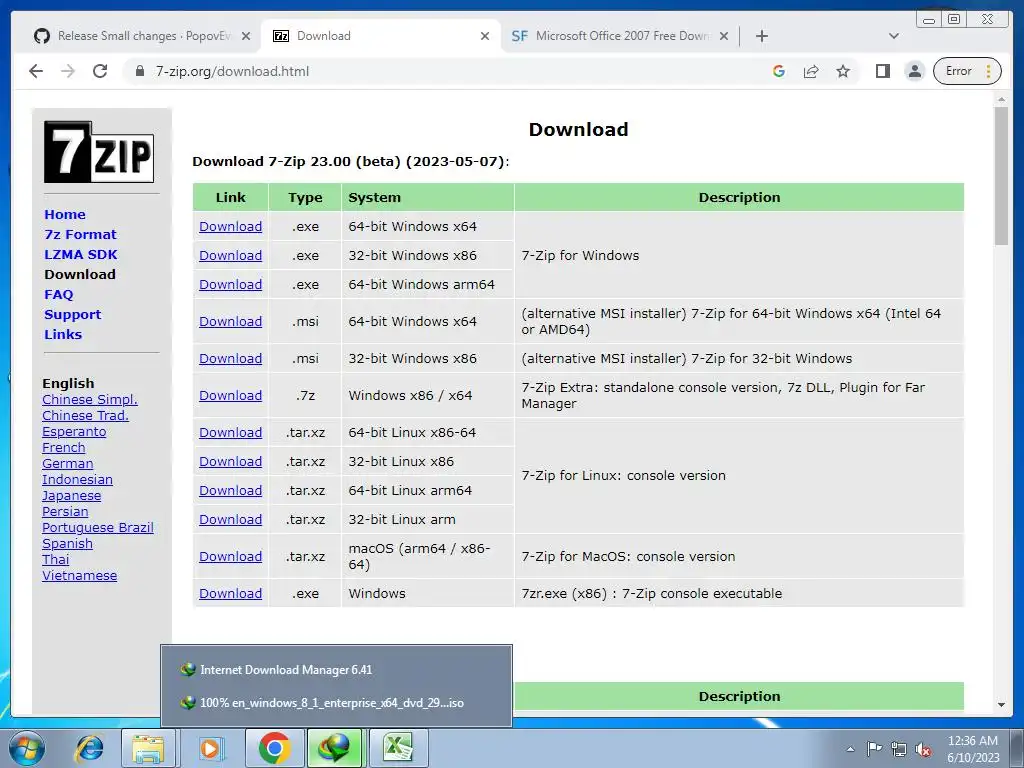
Task: Download .tar.xz for 64-bit Linux x86-64
Action: 231,432
